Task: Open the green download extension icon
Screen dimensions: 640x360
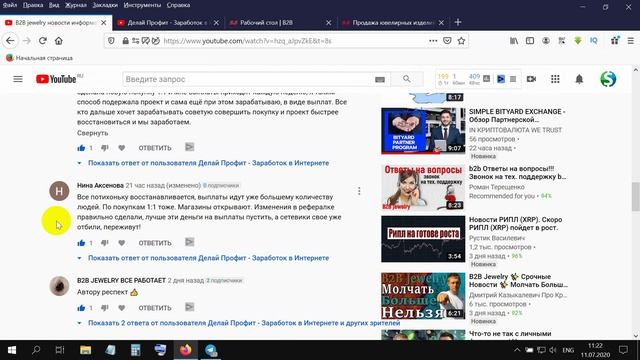Action: 578,41
